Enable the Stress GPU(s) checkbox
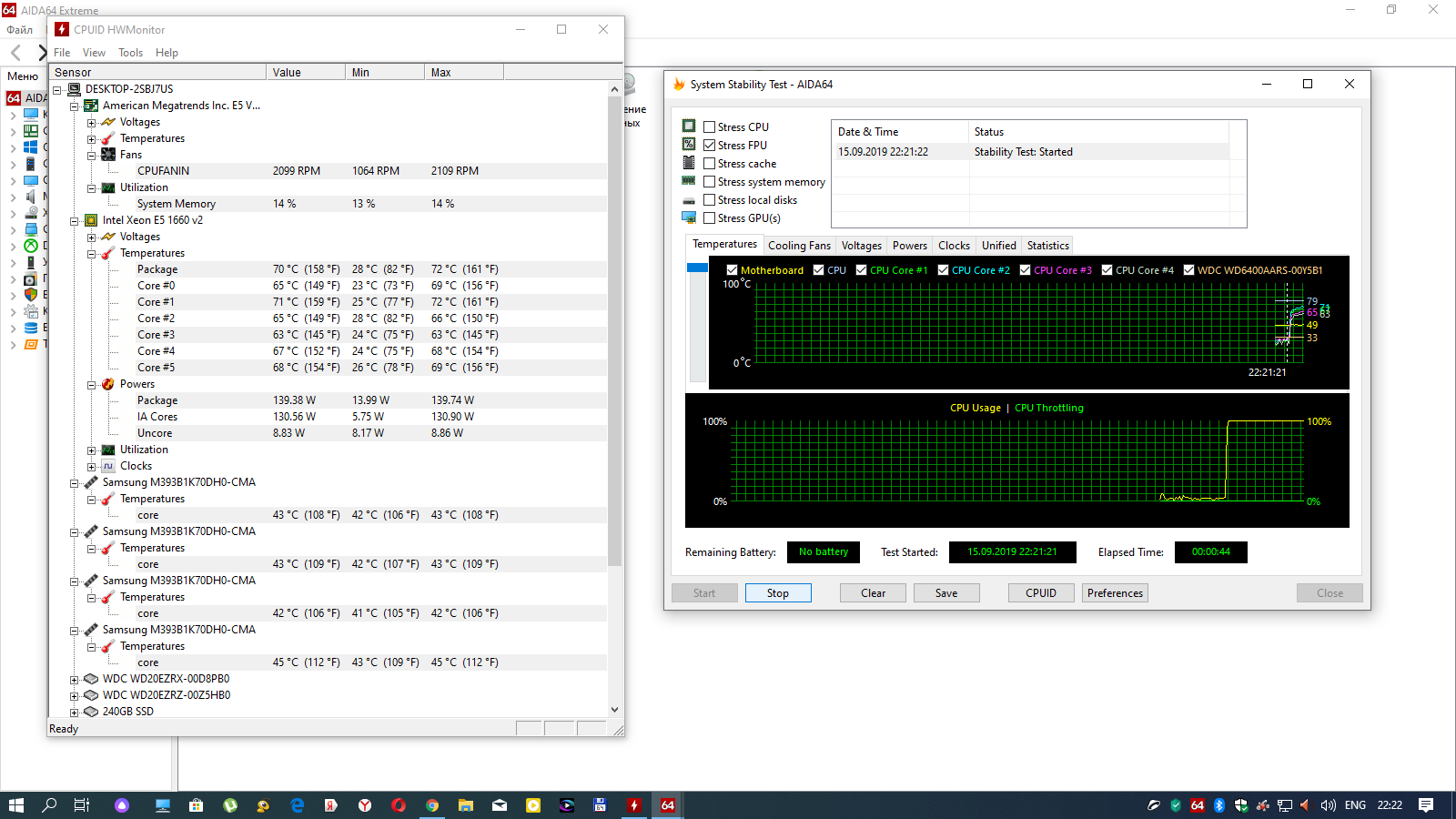 (710, 218)
